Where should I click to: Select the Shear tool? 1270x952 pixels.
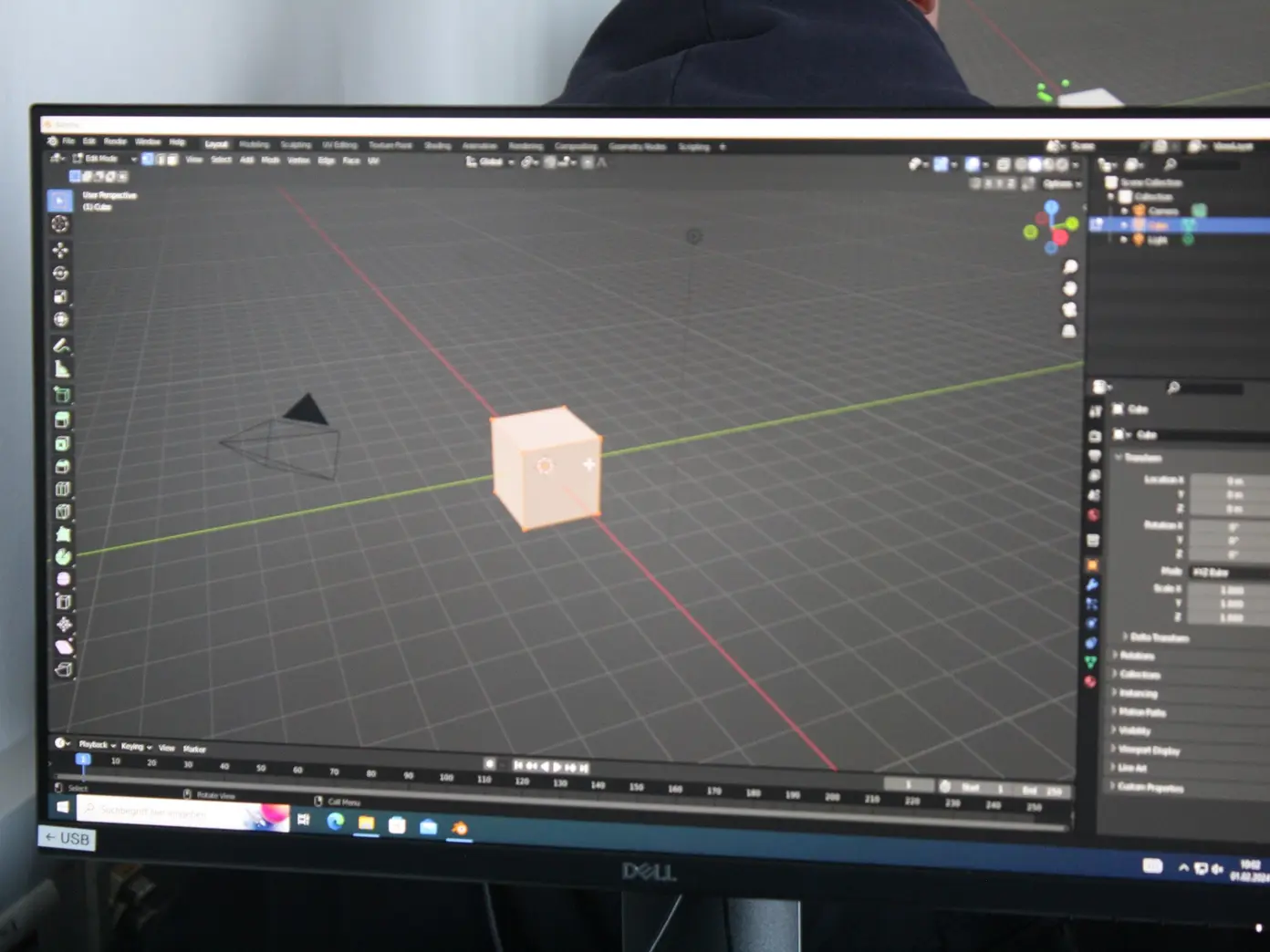[64, 647]
